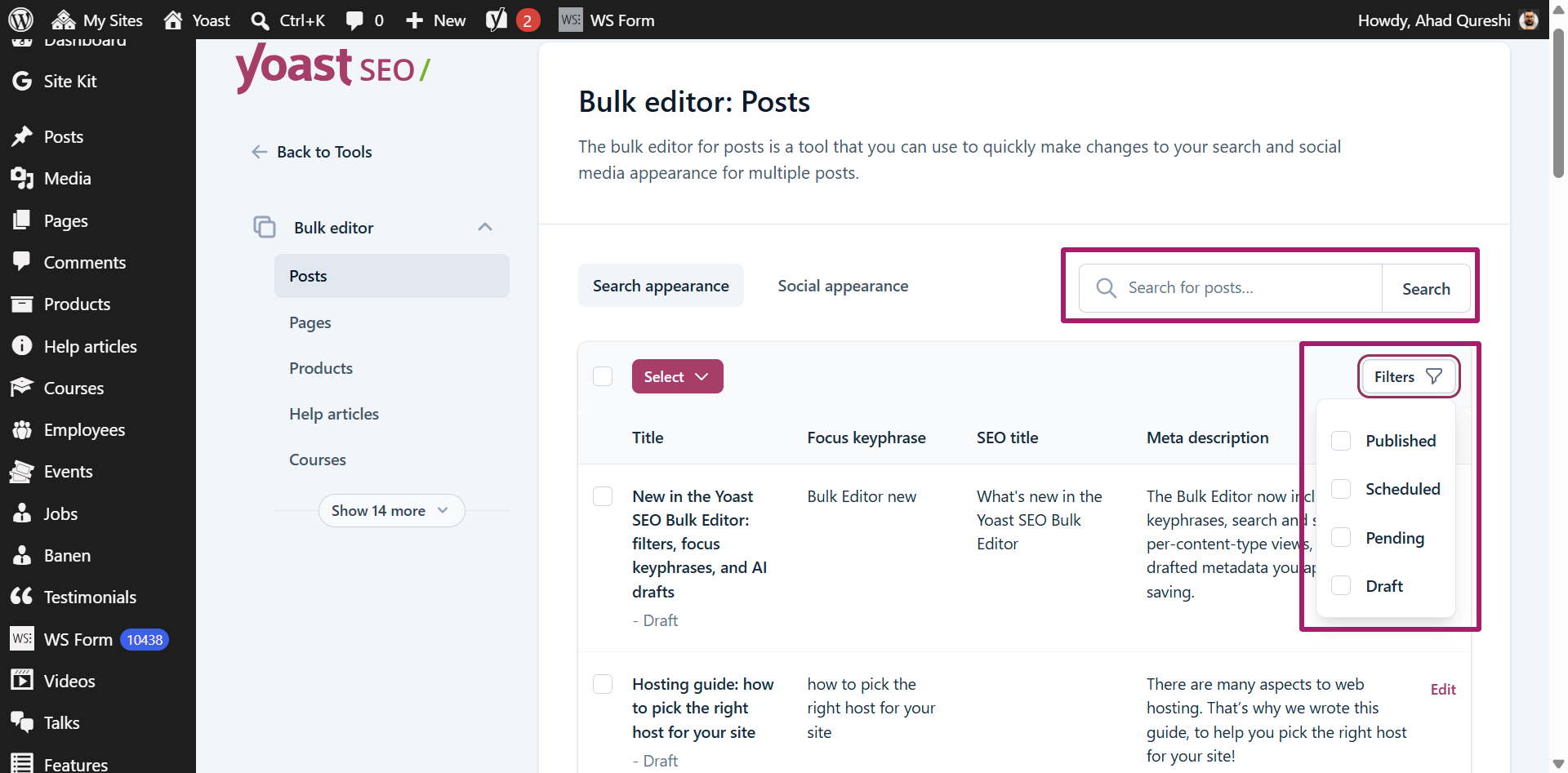Click the Testimonials quote icon
The width and height of the screenshot is (1568, 773).
click(x=22, y=597)
